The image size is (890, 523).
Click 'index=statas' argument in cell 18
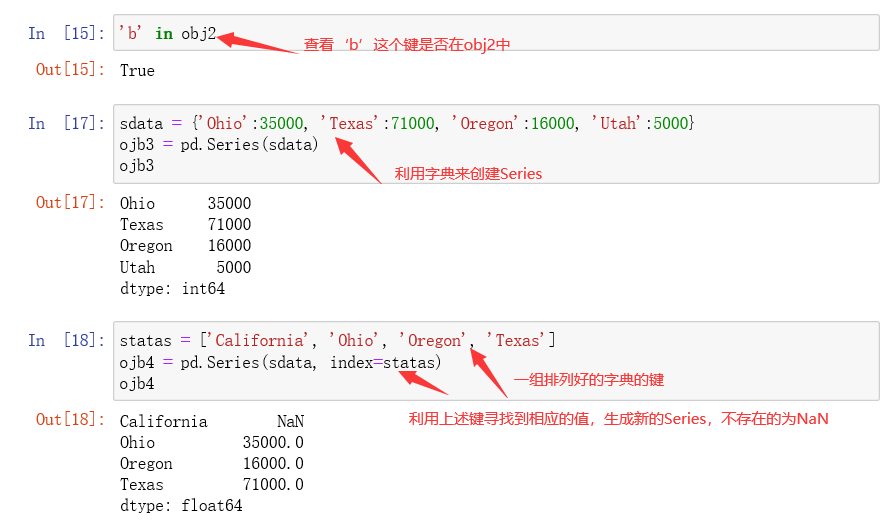pos(383,362)
